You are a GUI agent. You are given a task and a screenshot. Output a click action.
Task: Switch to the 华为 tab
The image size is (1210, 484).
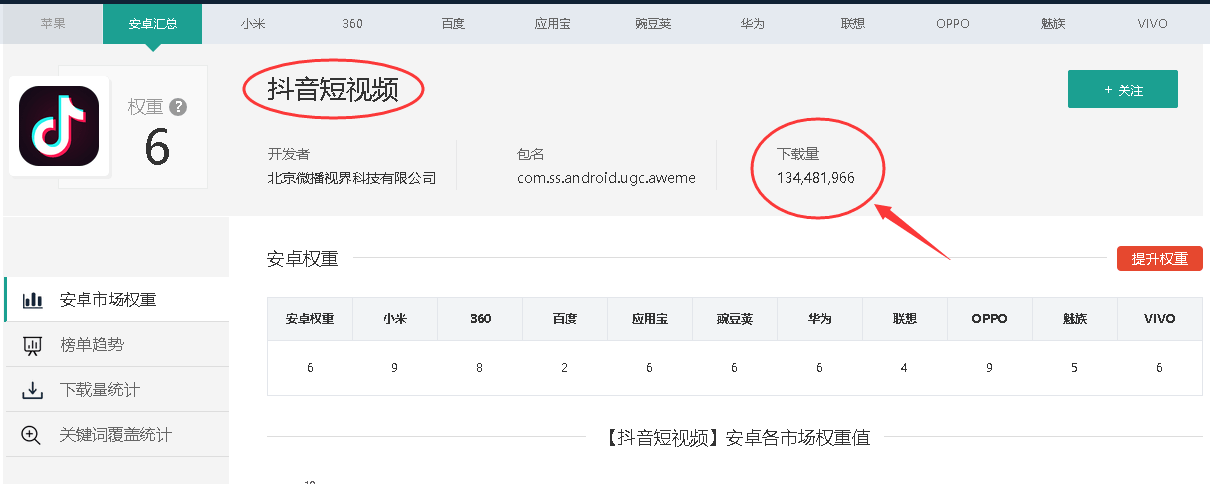(x=753, y=24)
